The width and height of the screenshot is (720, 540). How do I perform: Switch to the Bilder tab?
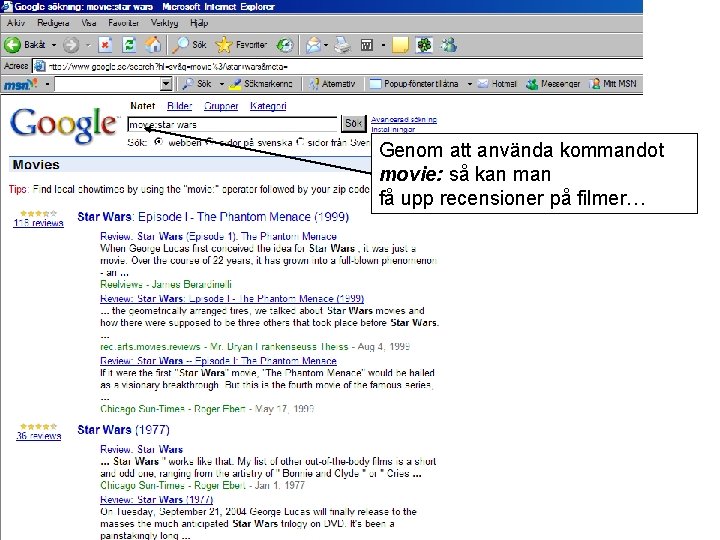tap(179, 106)
